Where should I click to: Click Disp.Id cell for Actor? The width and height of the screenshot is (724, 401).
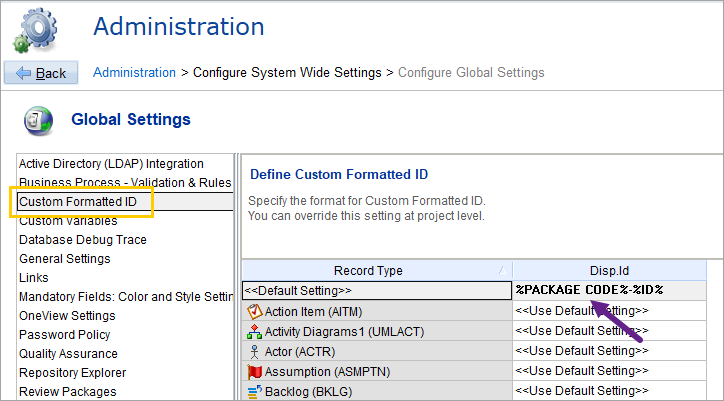pos(609,351)
